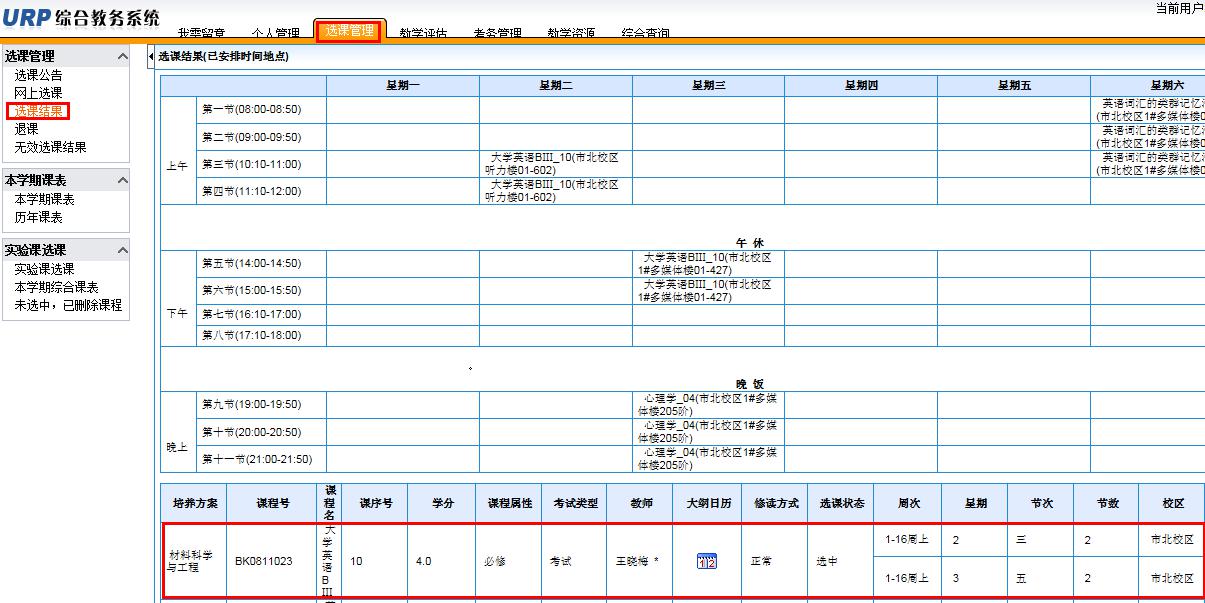This screenshot has width=1205, height=603.
Task: Open 无效选课结果 from the sidebar
Action: point(50,147)
